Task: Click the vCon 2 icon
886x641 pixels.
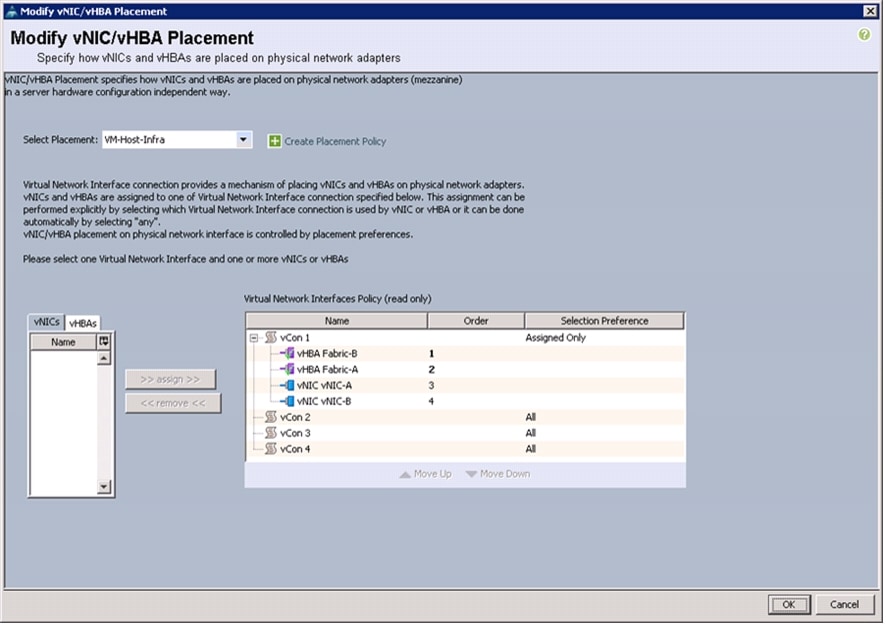Action: click(271, 417)
